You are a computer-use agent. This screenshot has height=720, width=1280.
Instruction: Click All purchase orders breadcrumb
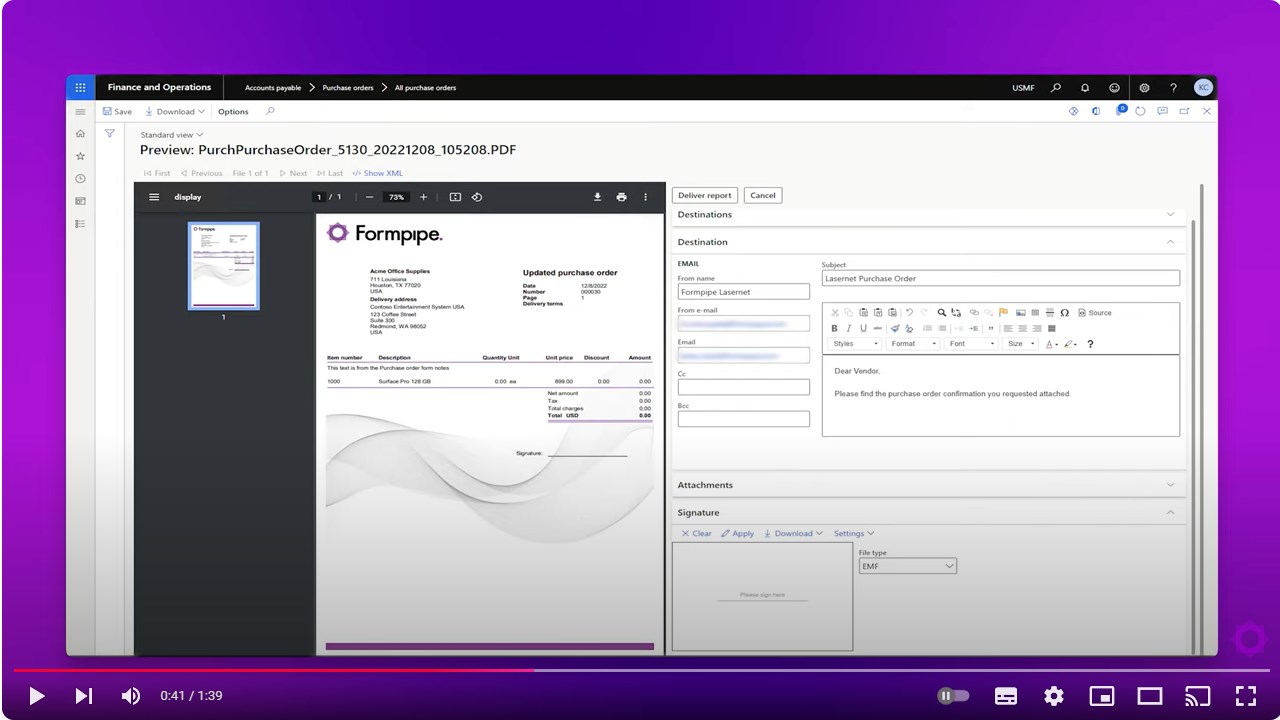(425, 88)
